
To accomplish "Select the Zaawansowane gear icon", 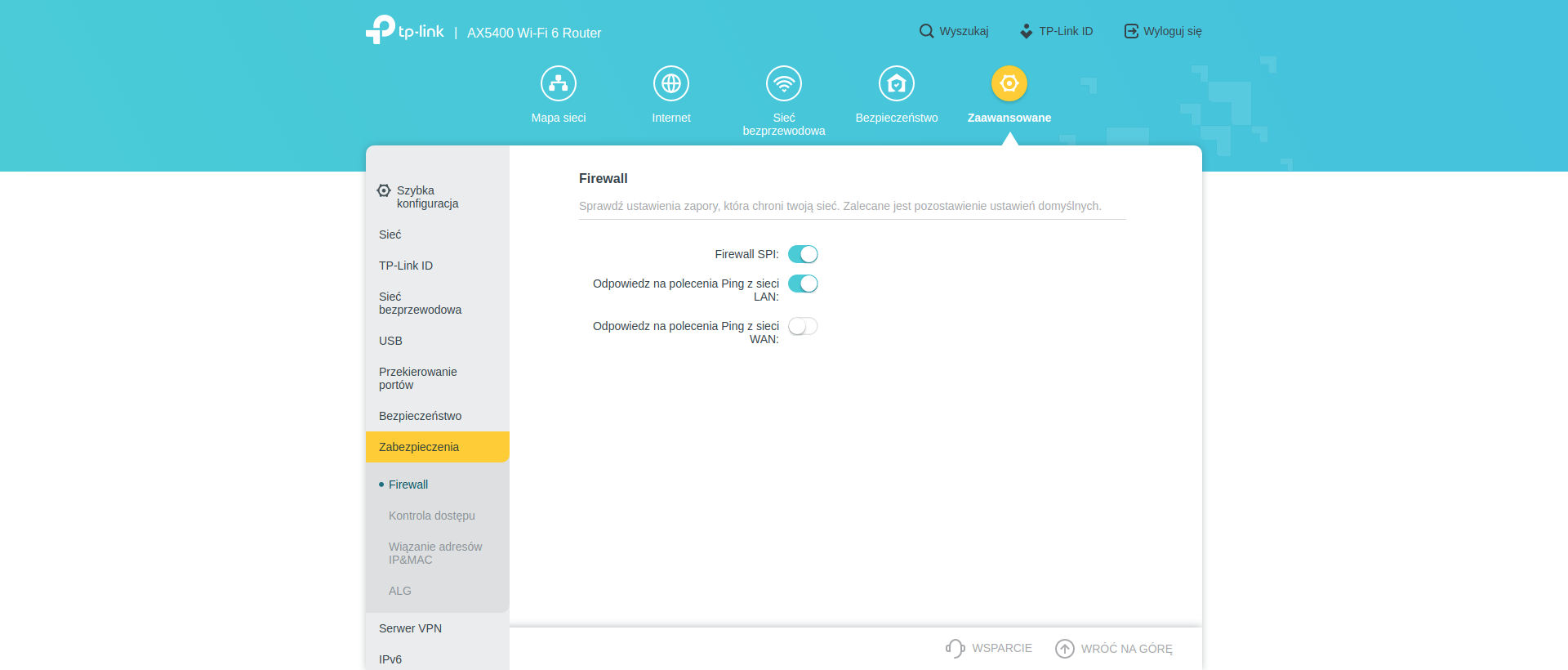I will coord(1009,83).
